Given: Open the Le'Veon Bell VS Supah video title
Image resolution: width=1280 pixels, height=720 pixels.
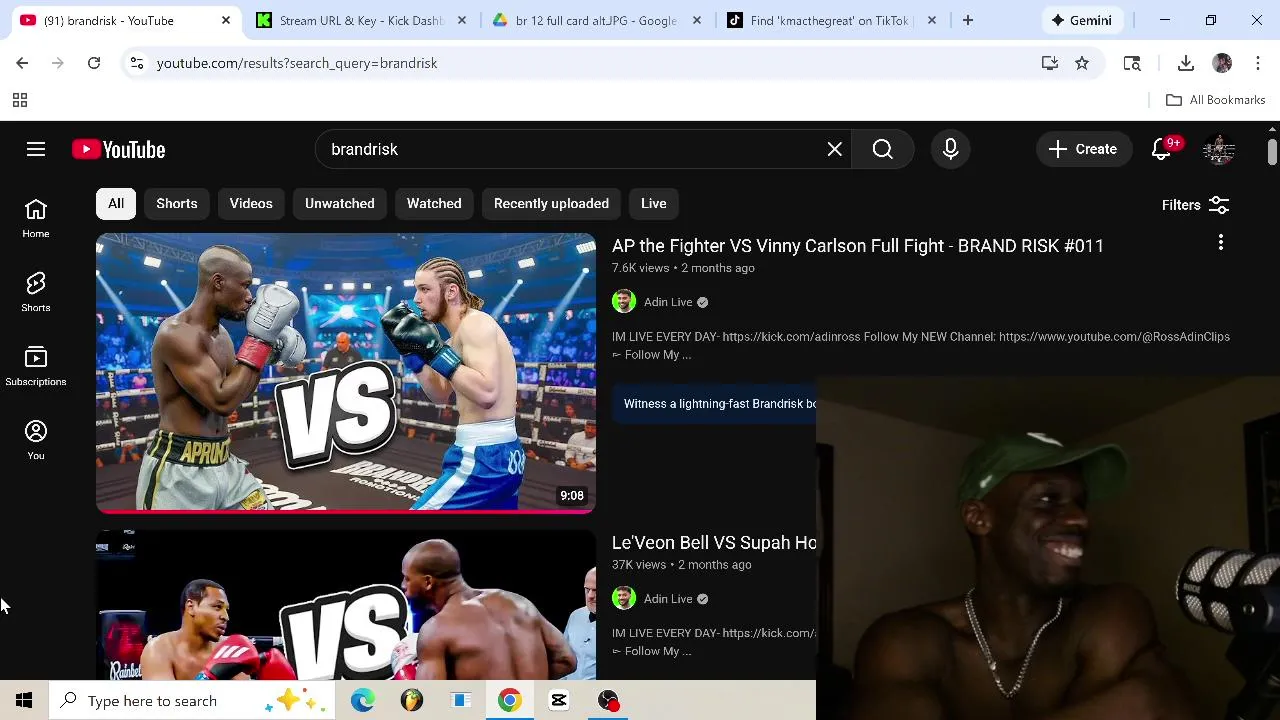Looking at the screenshot, I should click(714, 542).
